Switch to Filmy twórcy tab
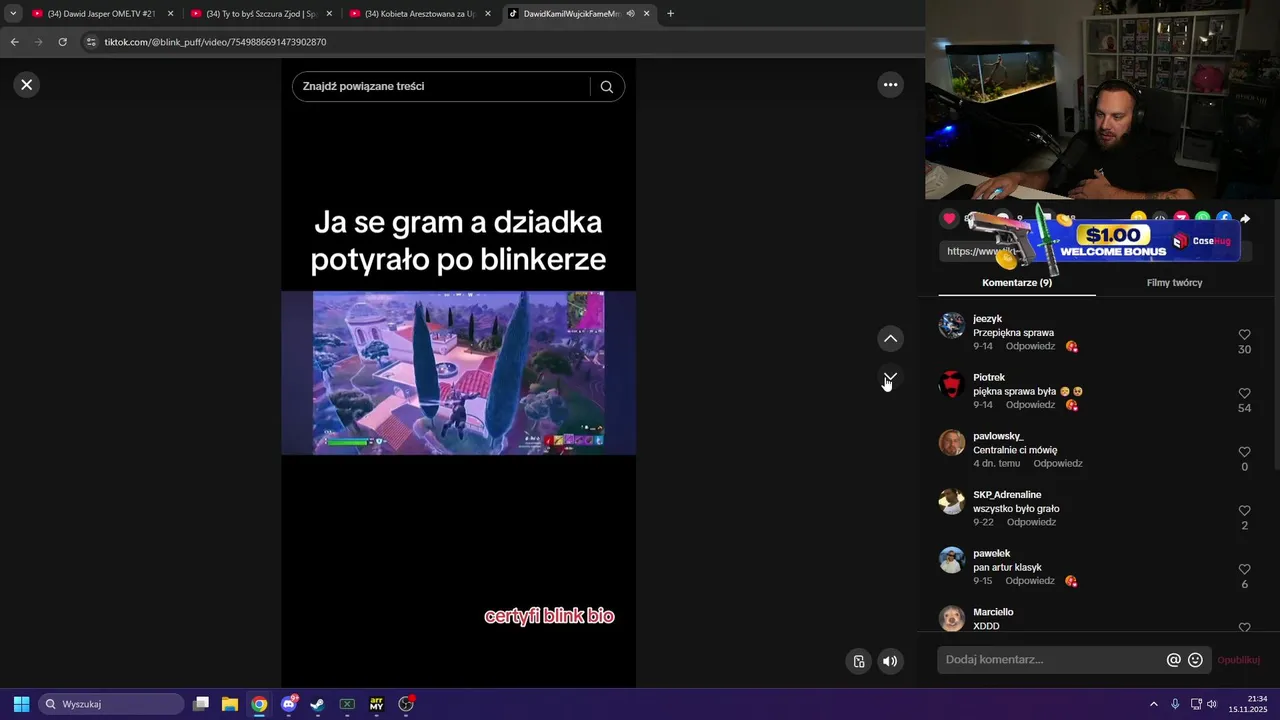Viewport: 1280px width, 720px height. pos(1174,283)
